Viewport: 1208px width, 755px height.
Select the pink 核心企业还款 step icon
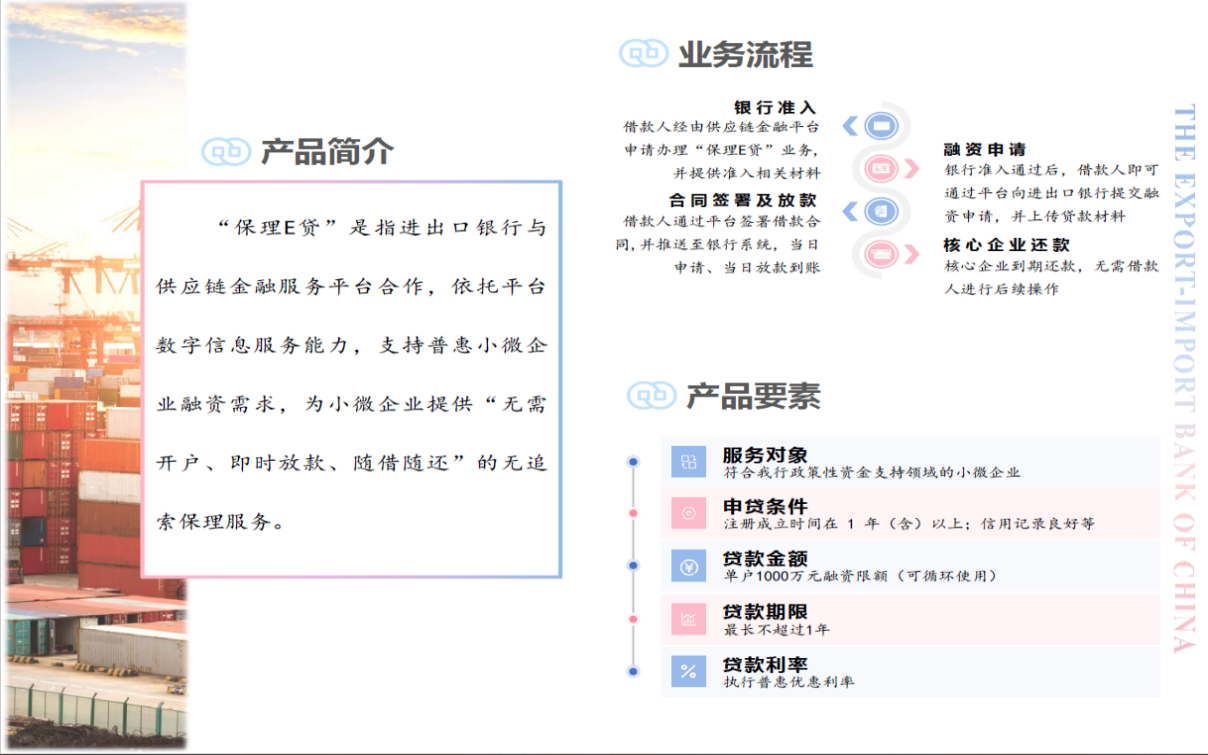[881, 254]
